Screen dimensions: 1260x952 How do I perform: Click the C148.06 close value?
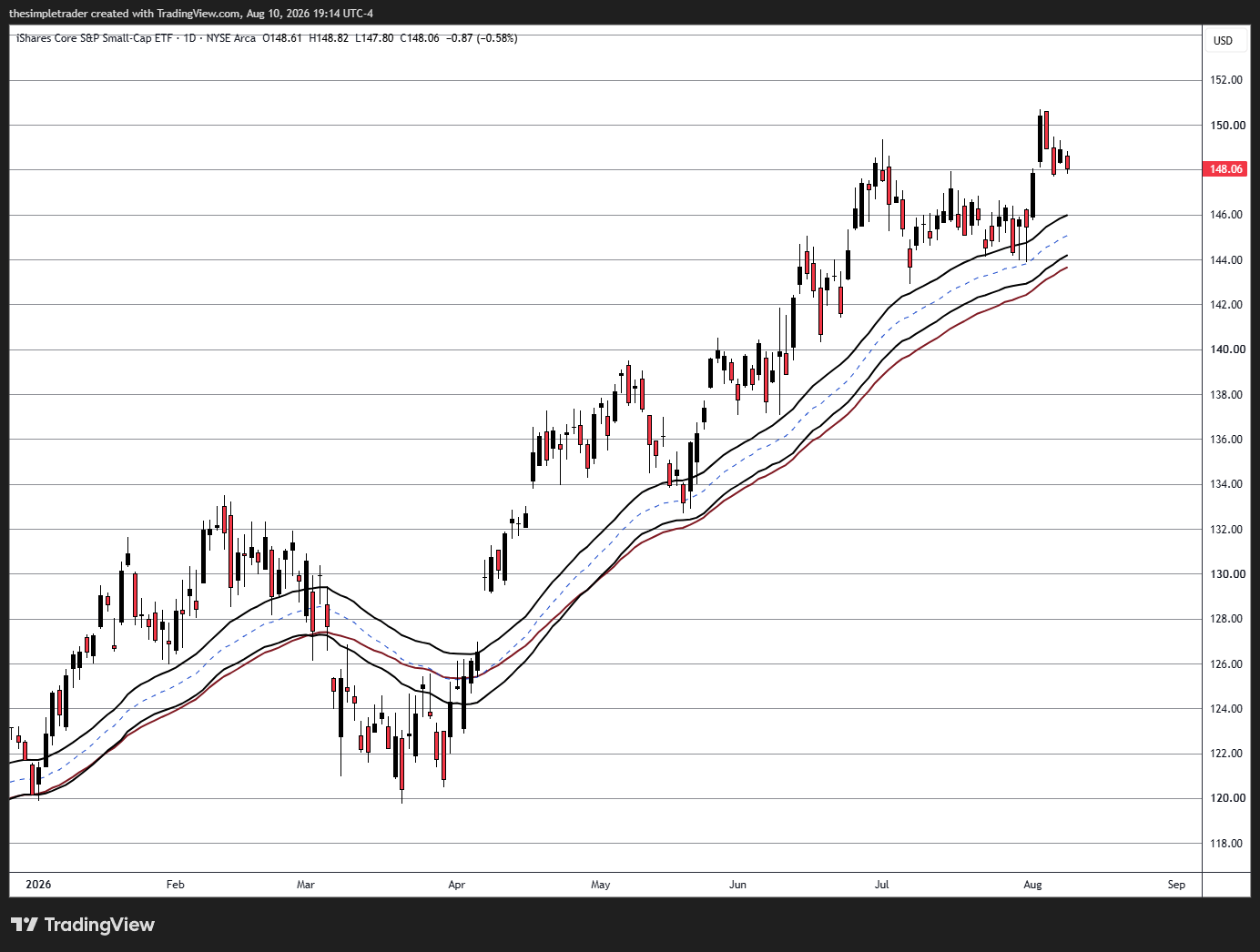pyautogui.click(x=420, y=38)
